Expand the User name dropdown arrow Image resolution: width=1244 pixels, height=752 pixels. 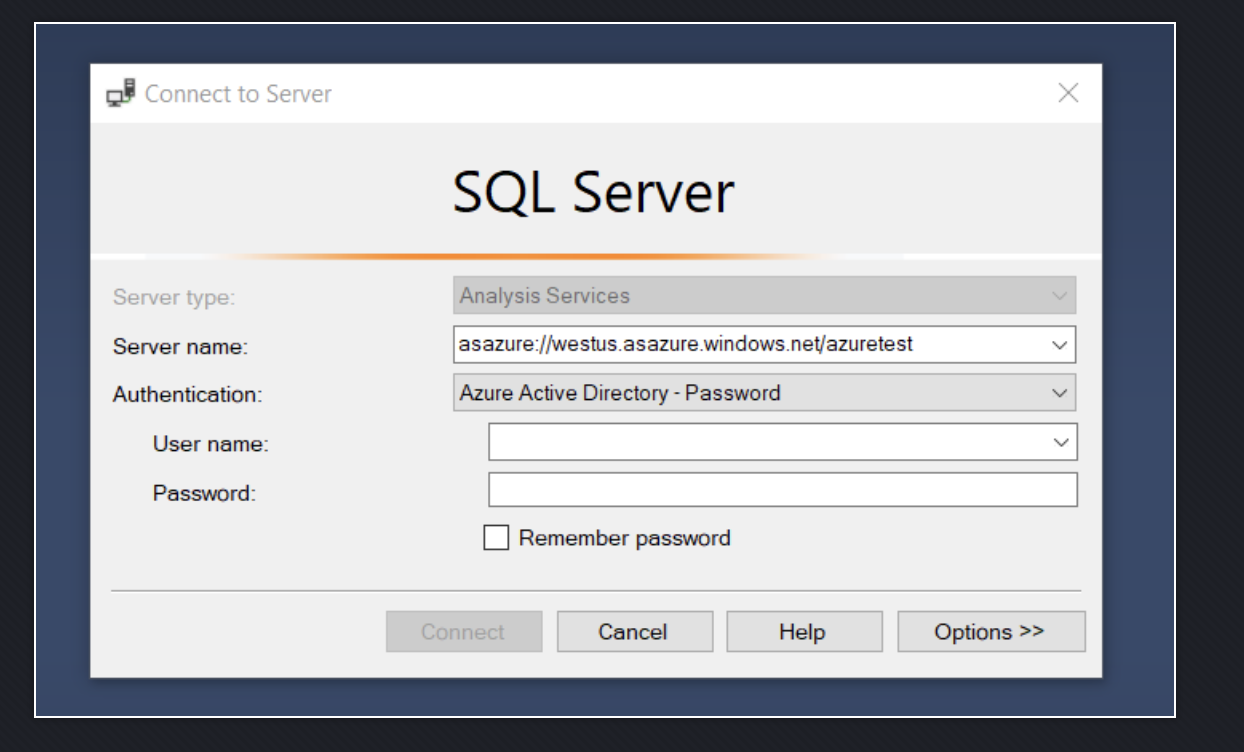1061,442
